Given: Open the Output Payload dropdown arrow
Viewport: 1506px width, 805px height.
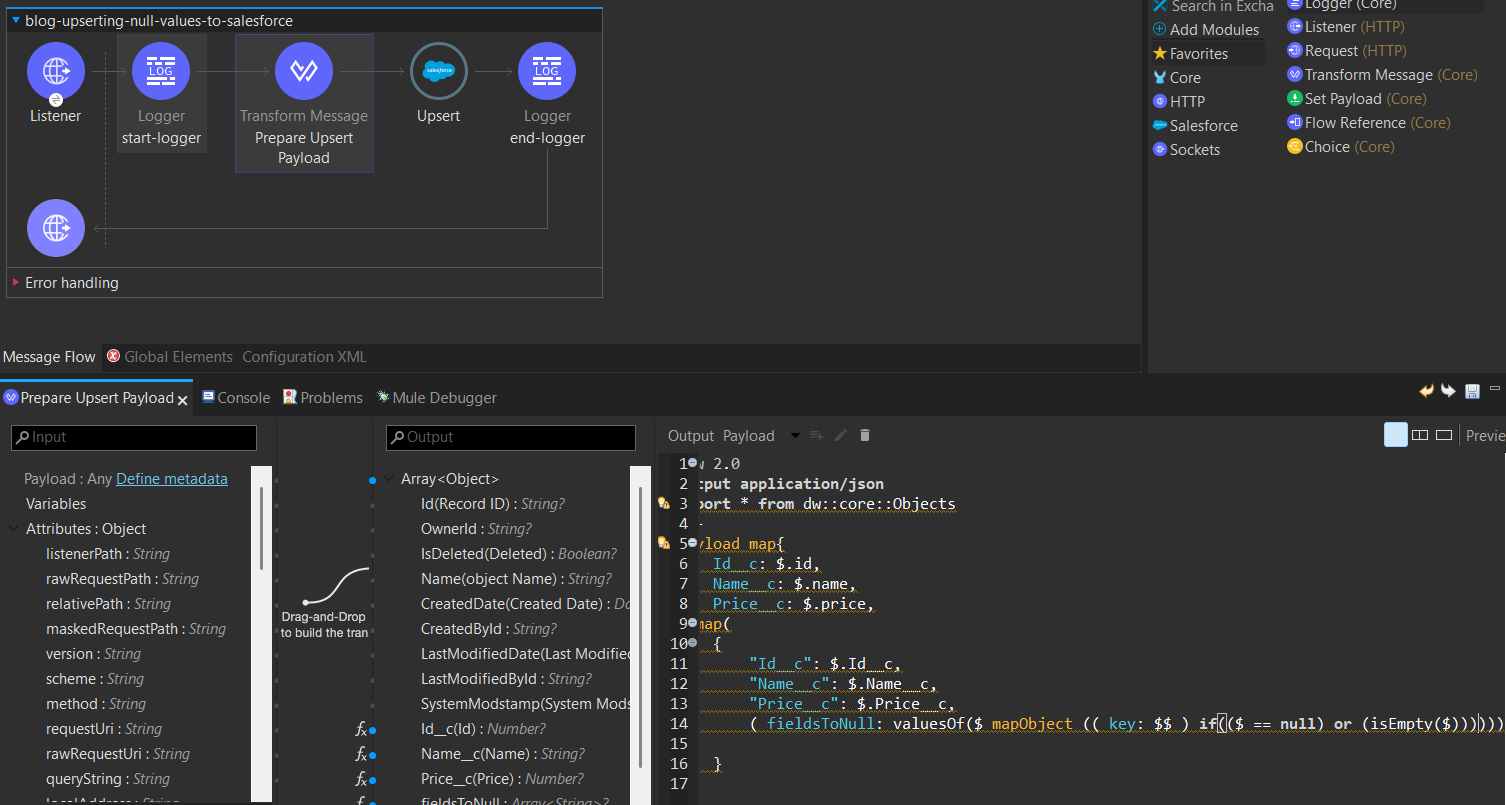Looking at the screenshot, I should point(795,435).
